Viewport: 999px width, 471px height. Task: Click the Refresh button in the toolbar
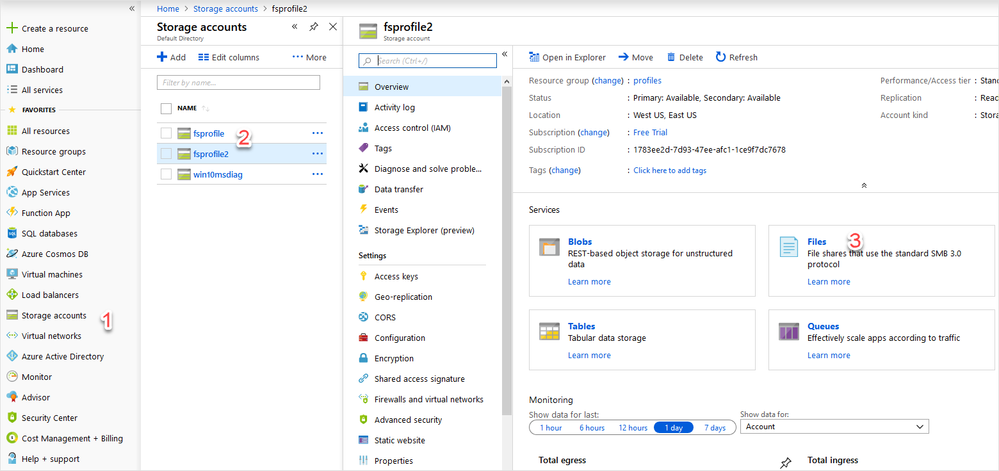(737, 57)
